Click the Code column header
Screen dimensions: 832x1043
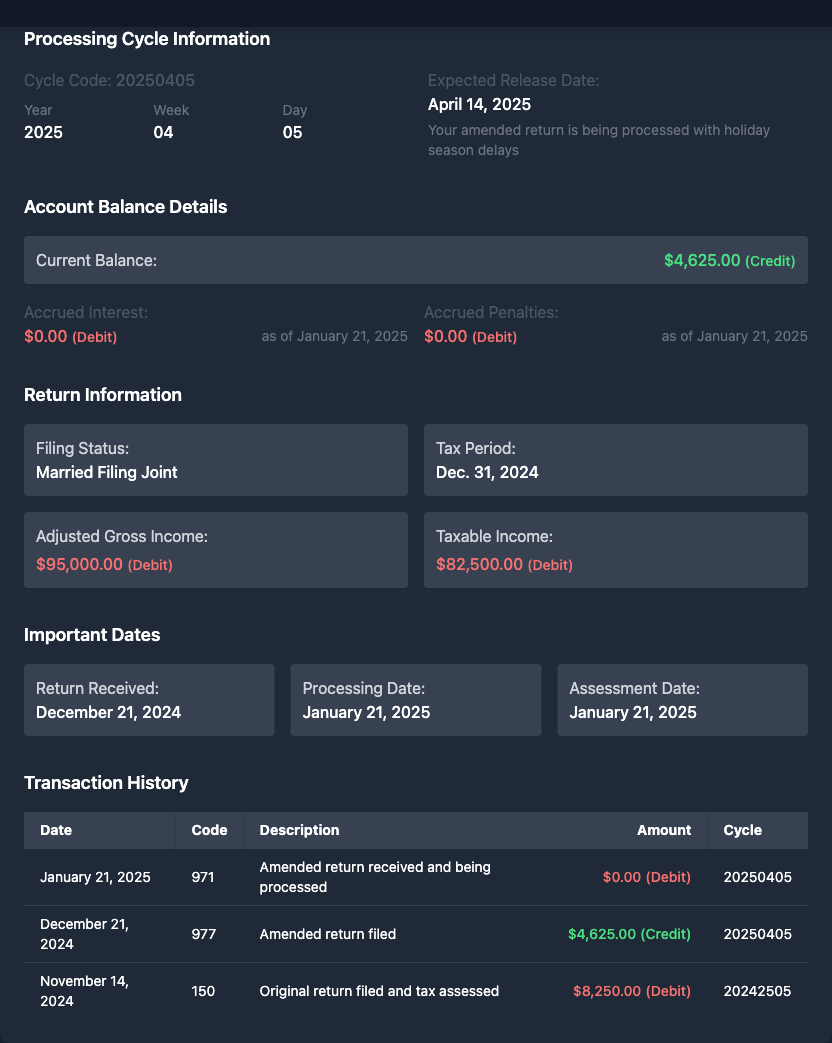coord(209,830)
